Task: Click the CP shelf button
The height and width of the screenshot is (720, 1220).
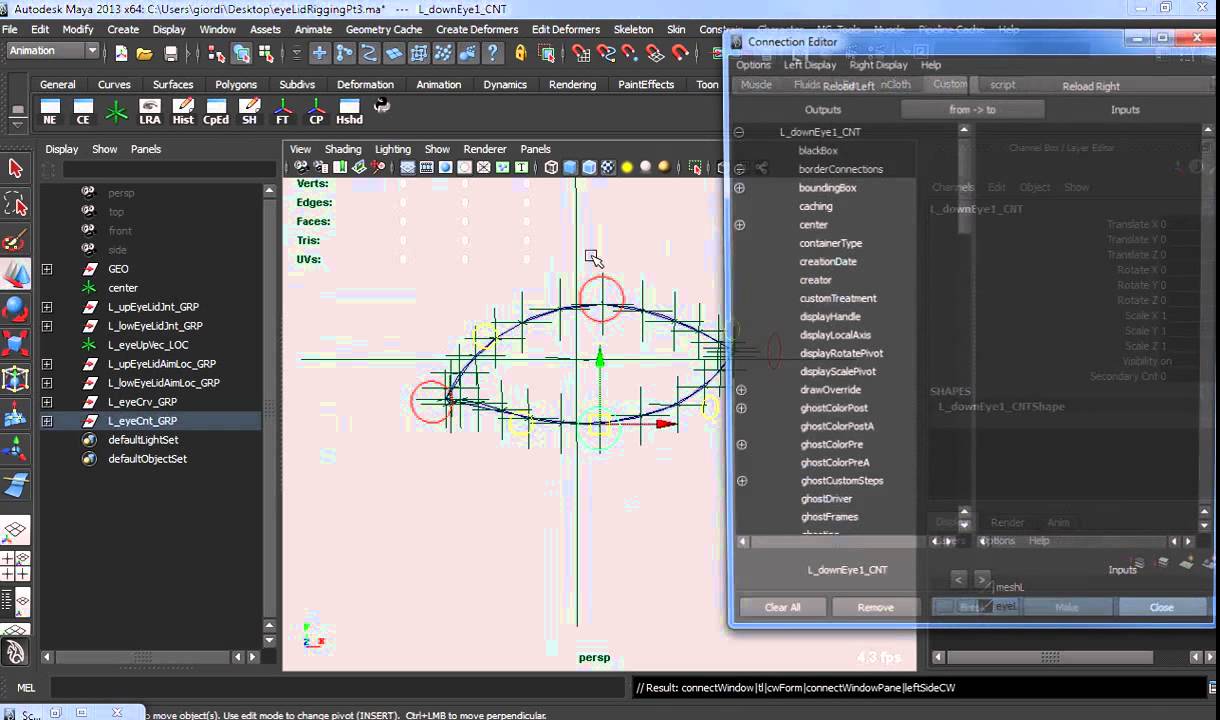Action: [x=316, y=110]
